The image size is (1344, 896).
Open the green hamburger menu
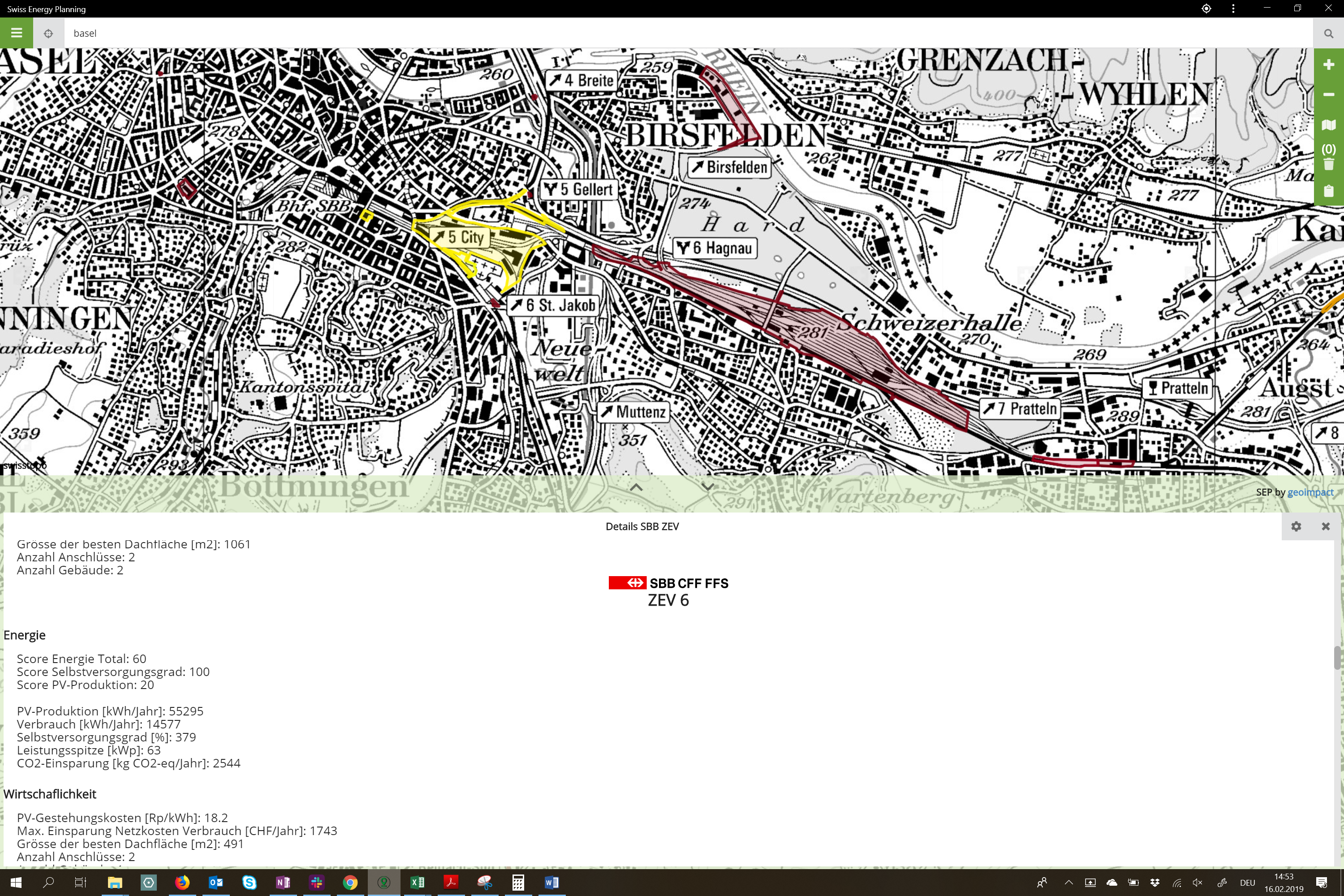pos(17,33)
